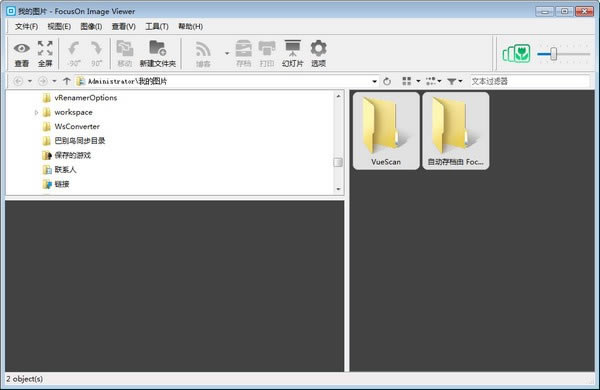Click the refresh icon
600x390 pixels.
pos(387,81)
